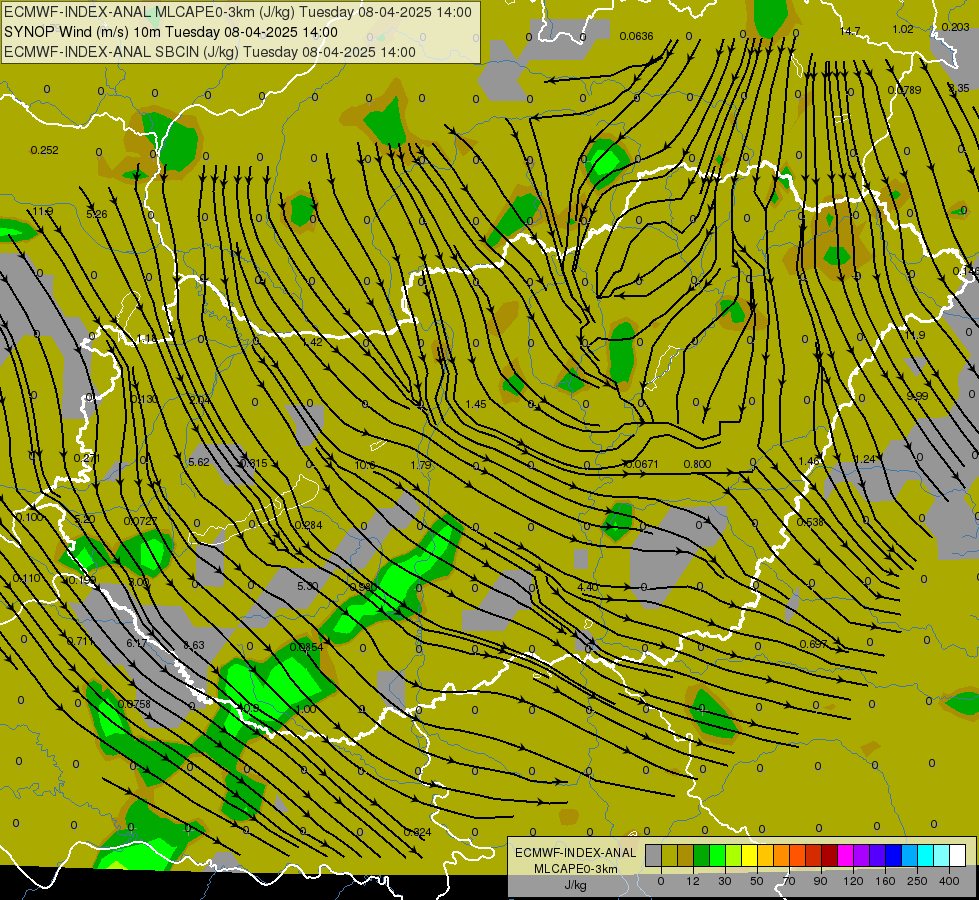Click the 30 tick label in legend
This screenshot has width=979, height=900.
click(x=725, y=881)
